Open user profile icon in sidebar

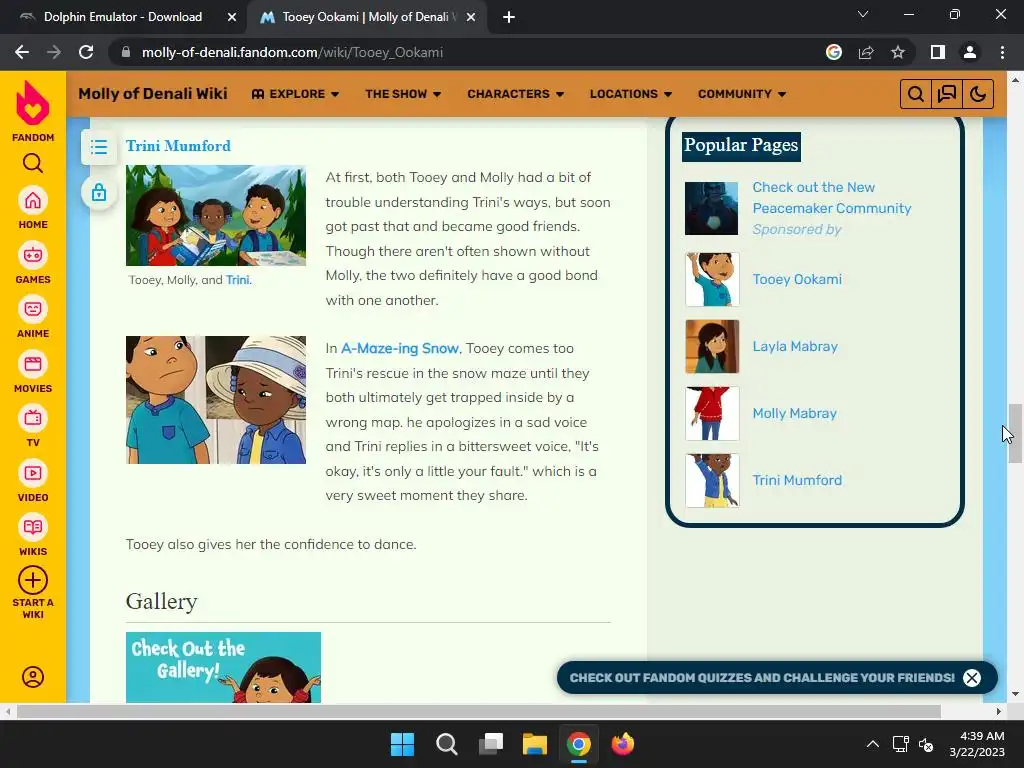pyautogui.click(x=33, y=677)
